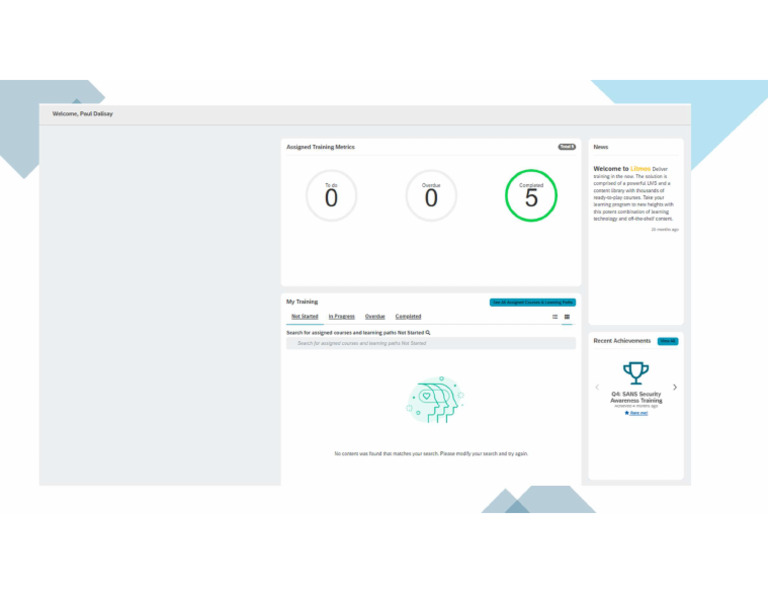Viewport: 768px width, 594px height.
Task: Switch My Training to list view
Action: 555,317
